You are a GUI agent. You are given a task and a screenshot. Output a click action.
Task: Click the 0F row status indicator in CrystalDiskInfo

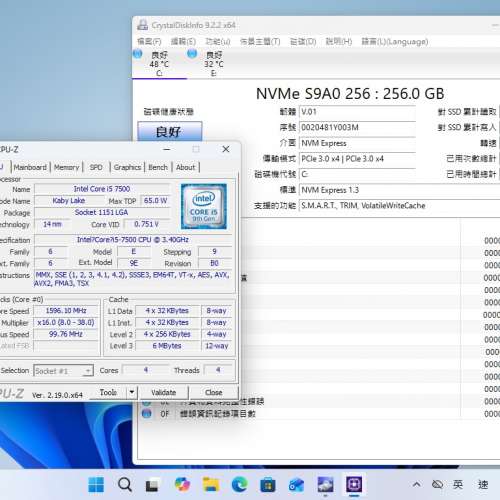click(146, 414)
